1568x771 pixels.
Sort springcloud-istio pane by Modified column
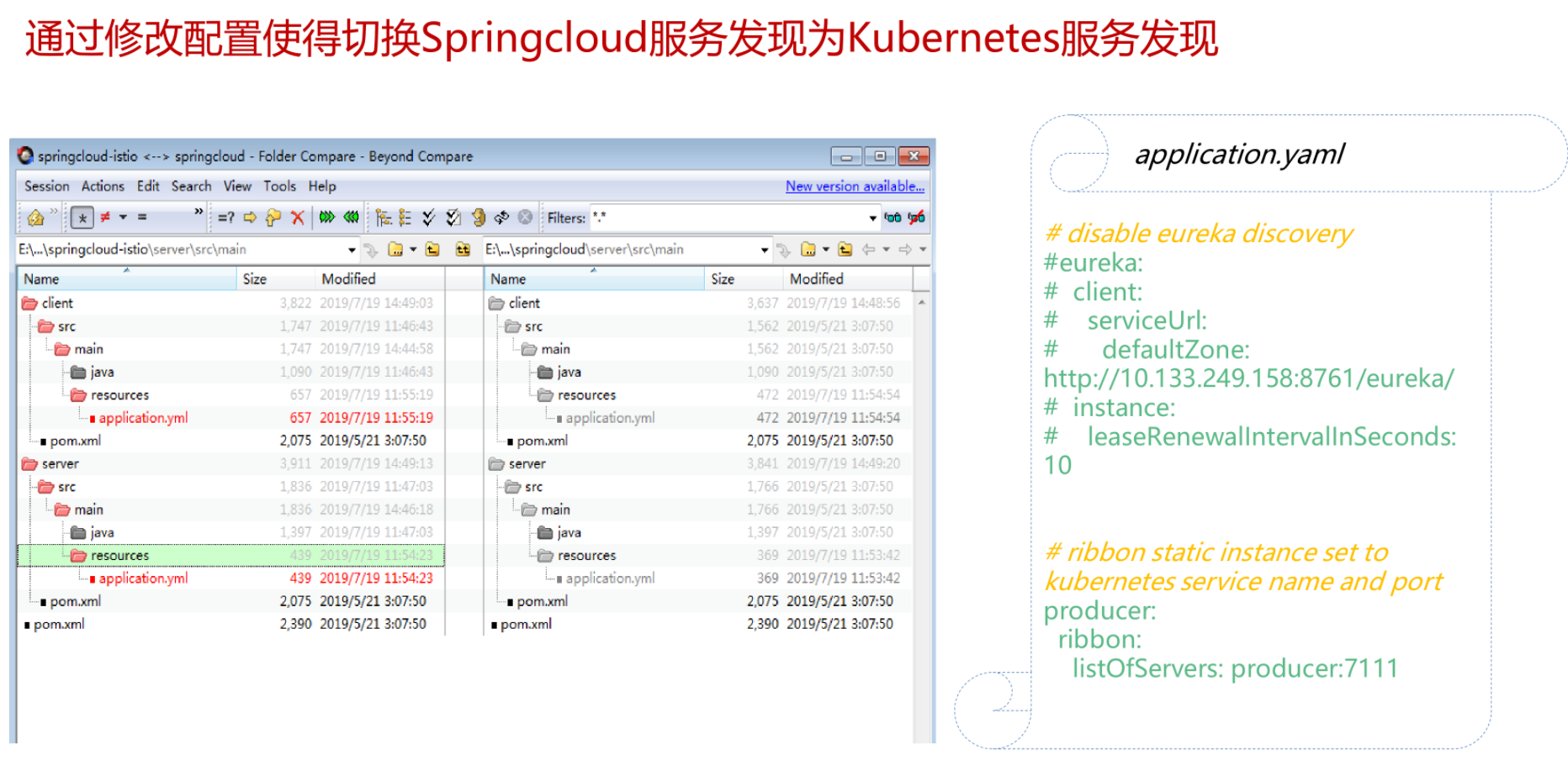pyautogui.click(x=380, y=279)
